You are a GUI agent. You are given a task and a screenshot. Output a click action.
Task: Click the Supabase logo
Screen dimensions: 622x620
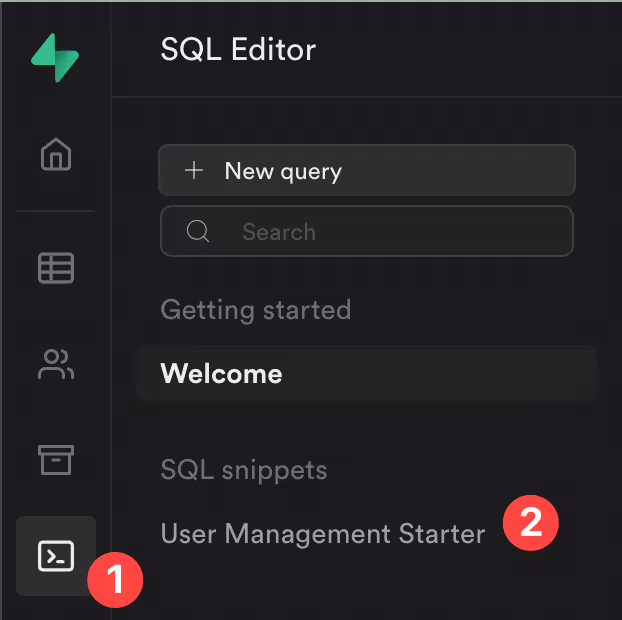click(x=55, y=58)
